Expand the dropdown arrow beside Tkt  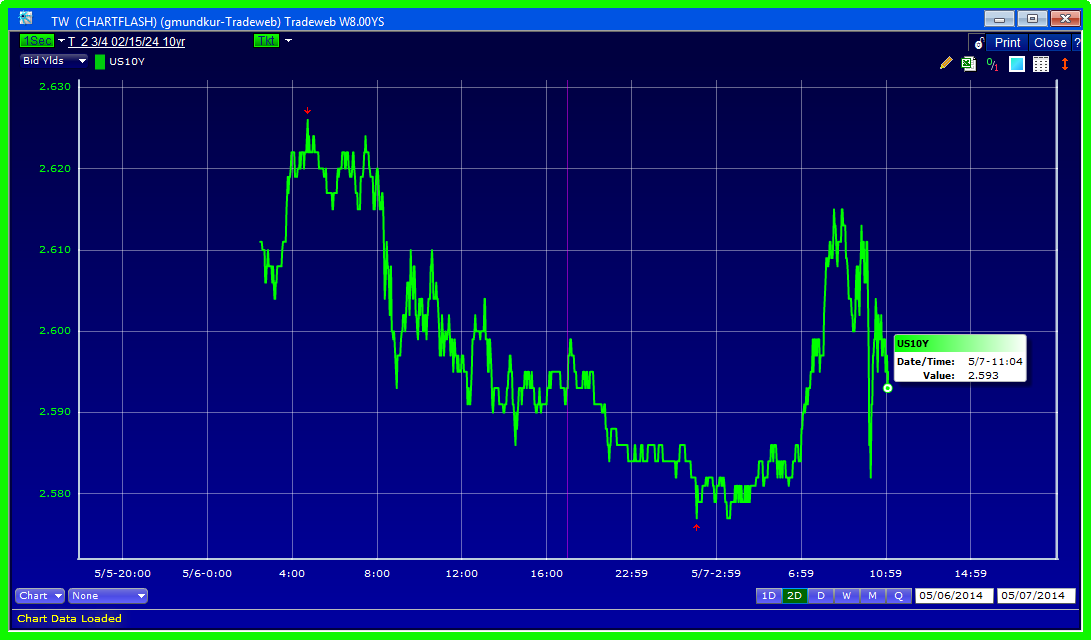288,41
